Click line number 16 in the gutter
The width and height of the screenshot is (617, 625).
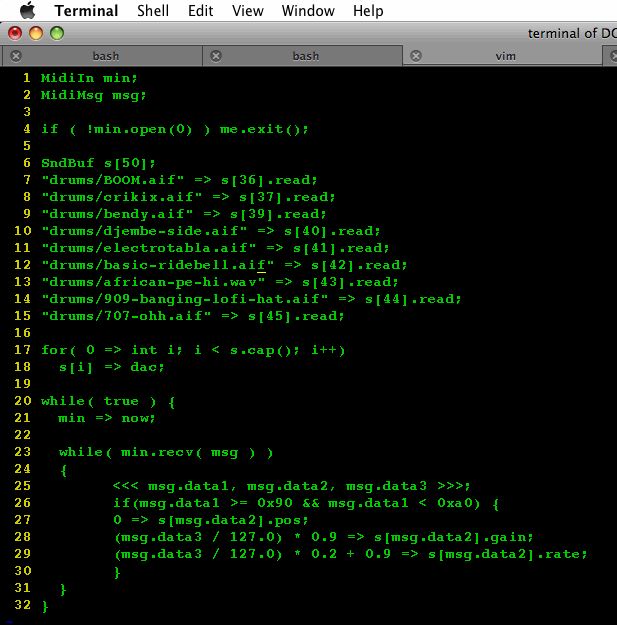click(22, 333)
